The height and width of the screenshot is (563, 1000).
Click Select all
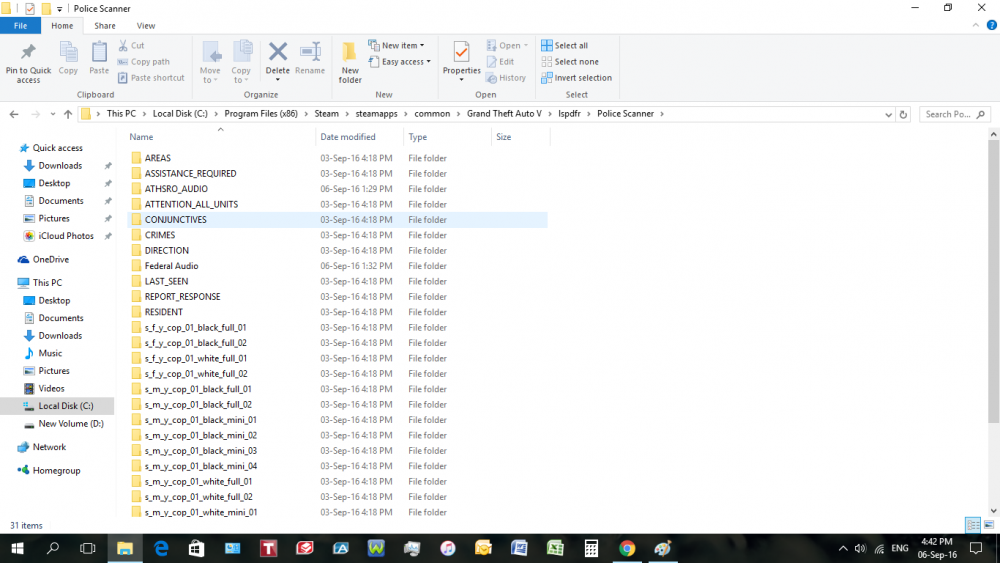coord(564,45)
